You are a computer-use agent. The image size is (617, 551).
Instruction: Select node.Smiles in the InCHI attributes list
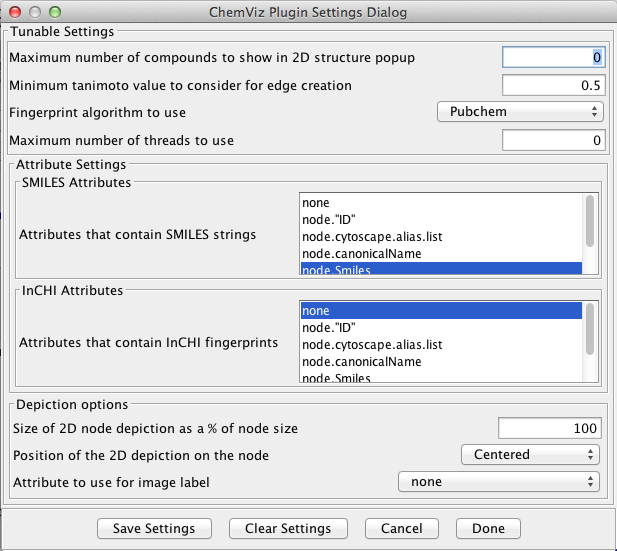[440, 378]
